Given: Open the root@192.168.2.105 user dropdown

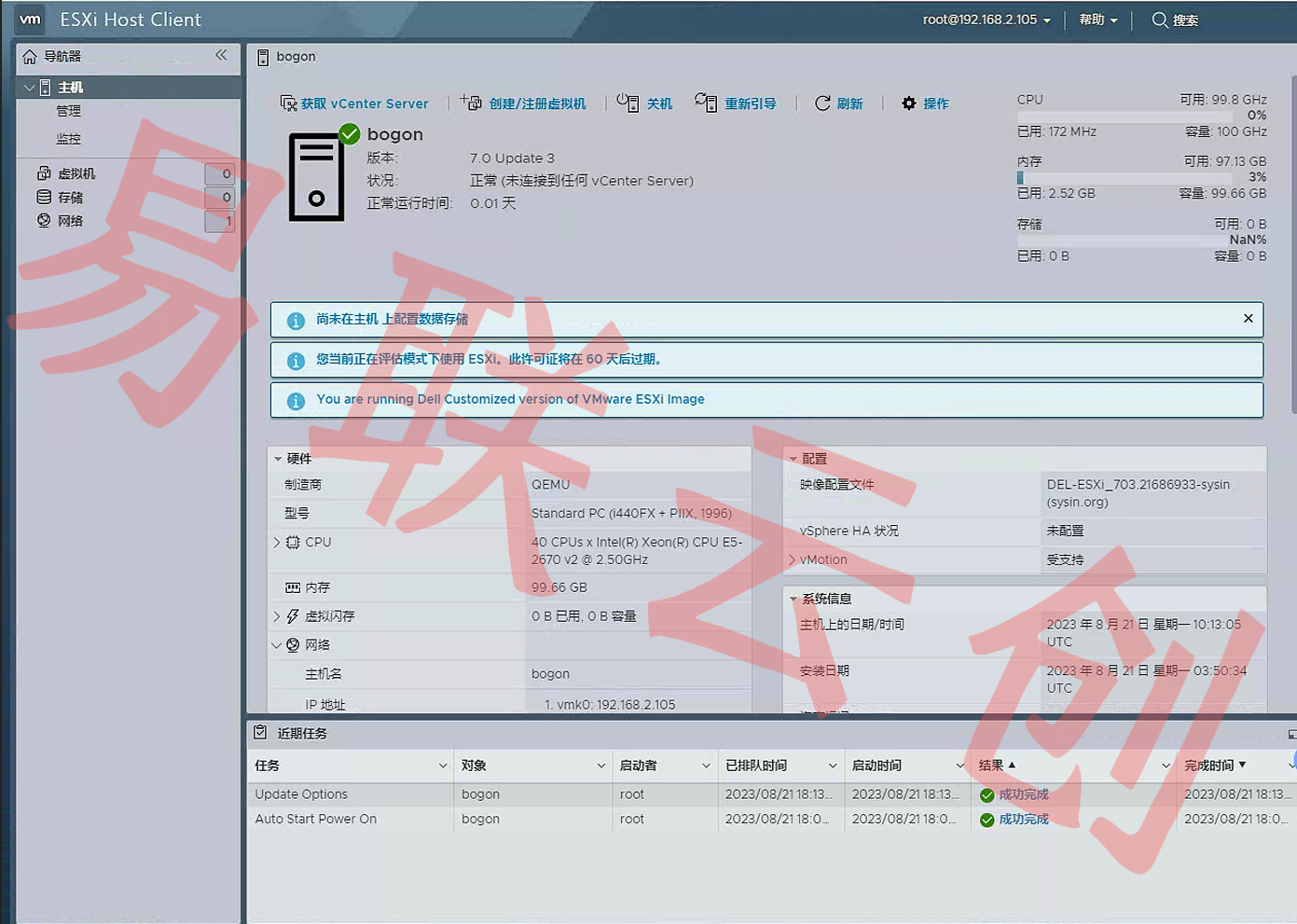Looking at the screenshot, I should point(987,20).
